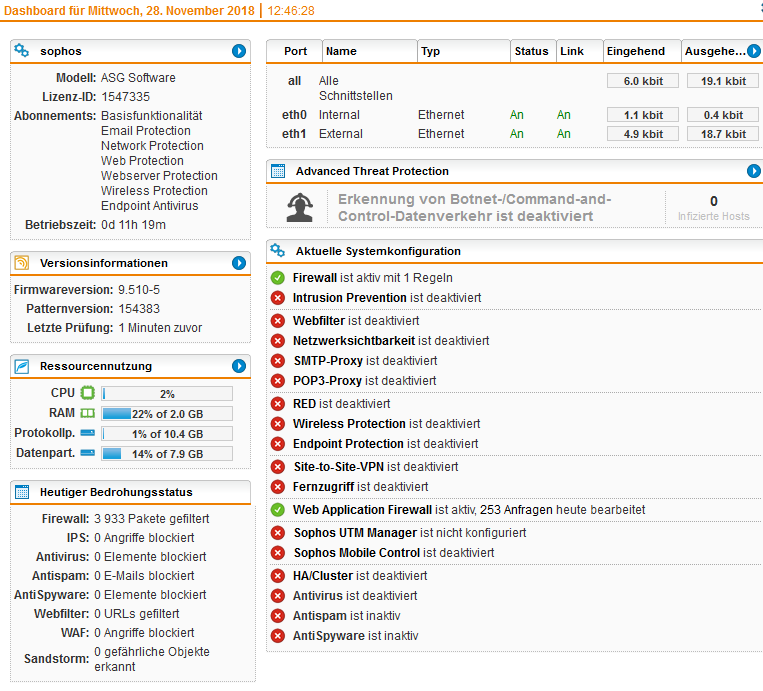Image resolution: width=763 pixels, height=691 pixels.
Task: Click the RAM usage bar
Action: click(167, 413)
